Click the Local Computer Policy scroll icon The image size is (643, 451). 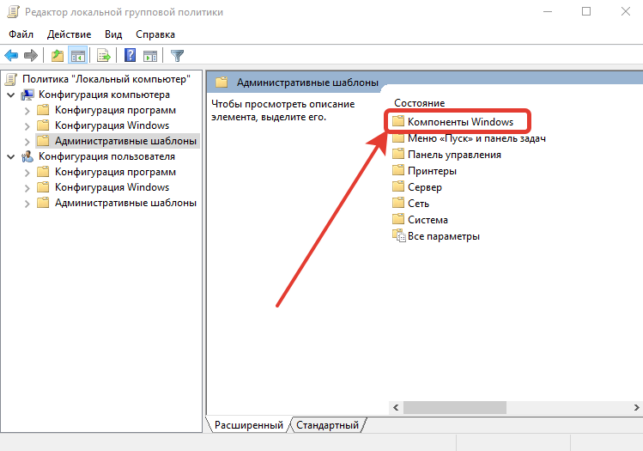pyautogui.click(x=11, y=79)
